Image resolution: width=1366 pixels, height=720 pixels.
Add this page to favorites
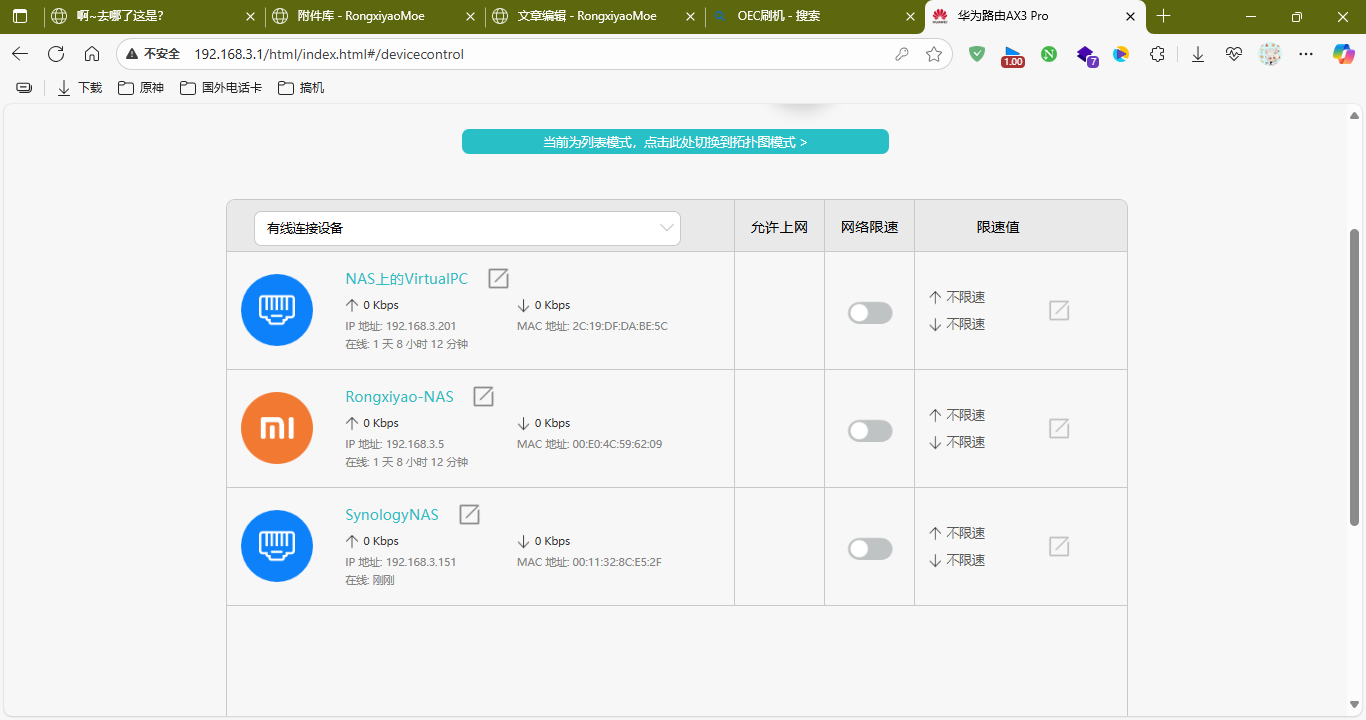click(x=934, y=54)
